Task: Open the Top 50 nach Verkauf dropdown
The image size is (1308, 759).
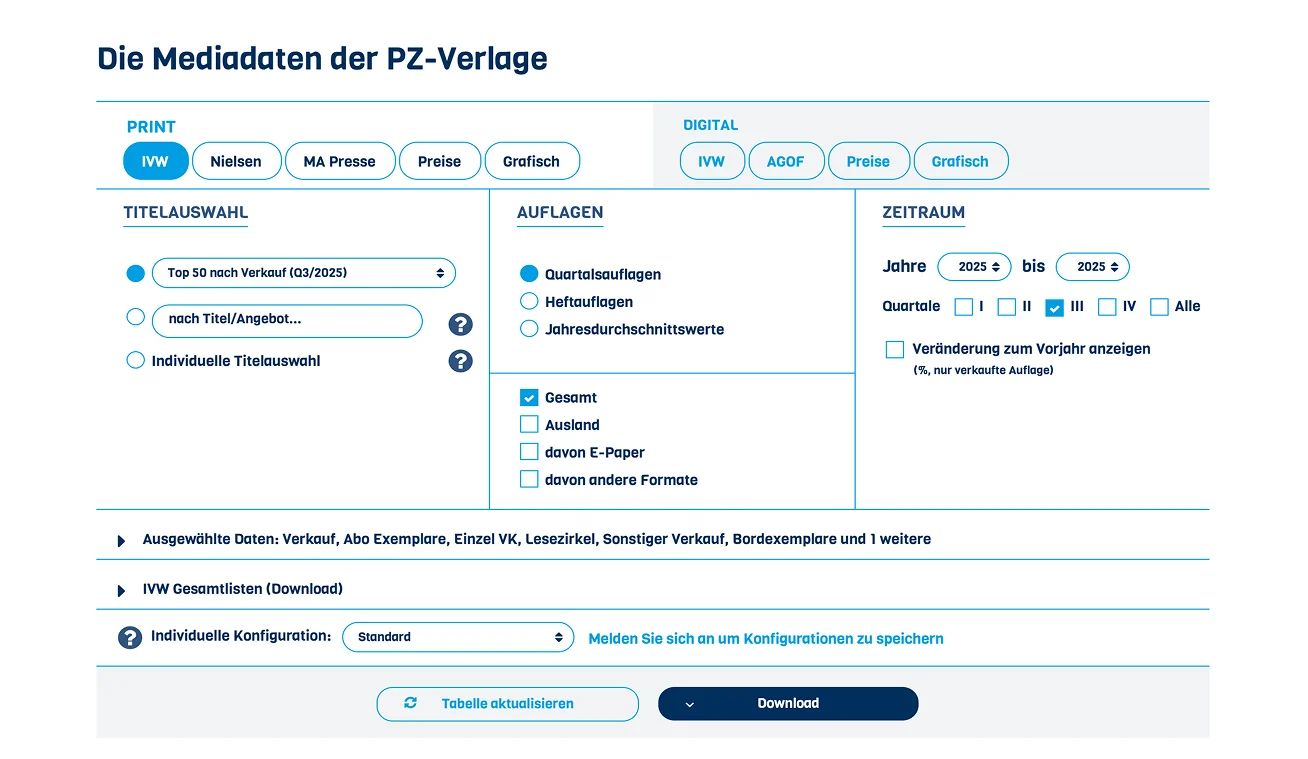Action: click(x=304, y=273)
